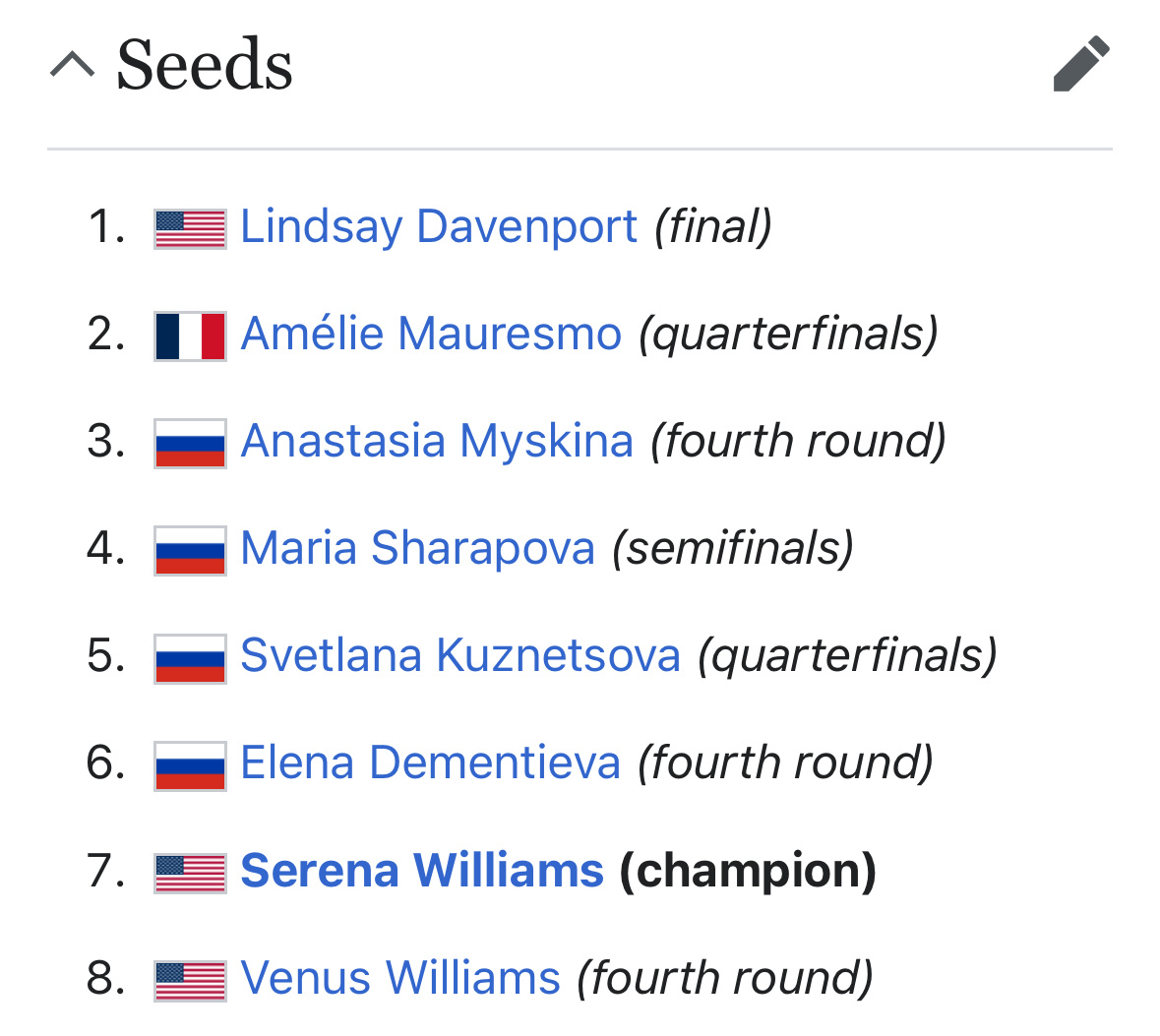The height and width of the screenshot is (1036, 1160).
Task: Open Maria Sharapova link
Action: click(418, 548)
